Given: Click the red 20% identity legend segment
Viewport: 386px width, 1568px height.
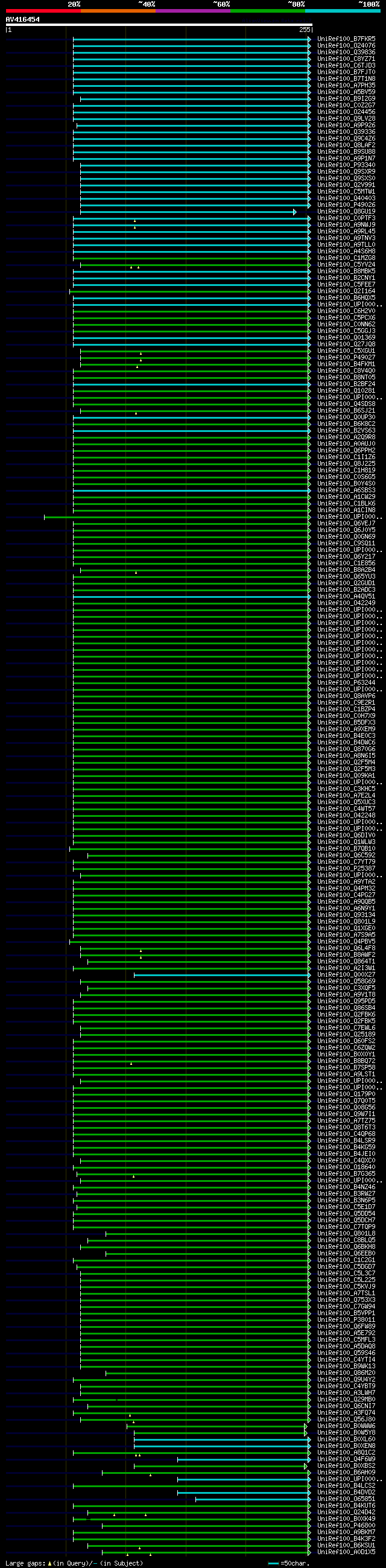Looking at the screenshot, I should [x=43, y=11].
